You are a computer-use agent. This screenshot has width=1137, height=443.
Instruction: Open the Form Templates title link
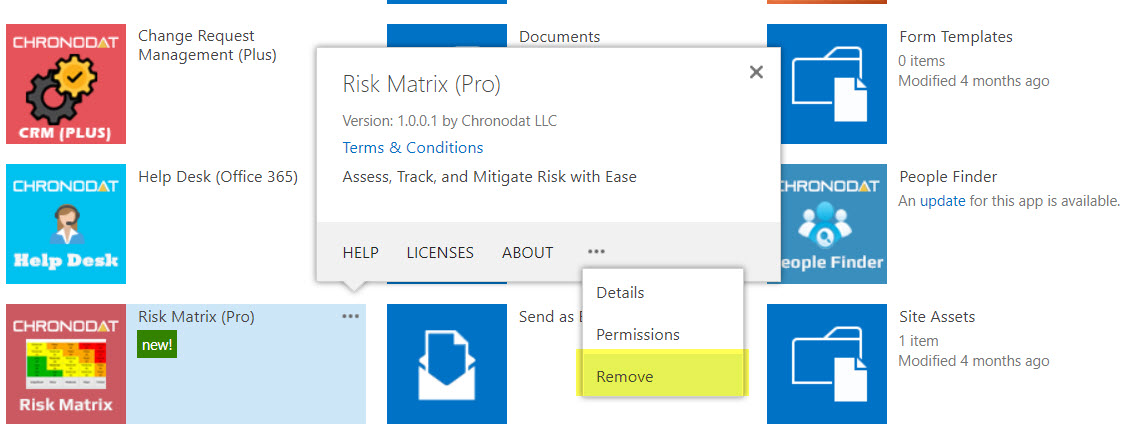956,37
